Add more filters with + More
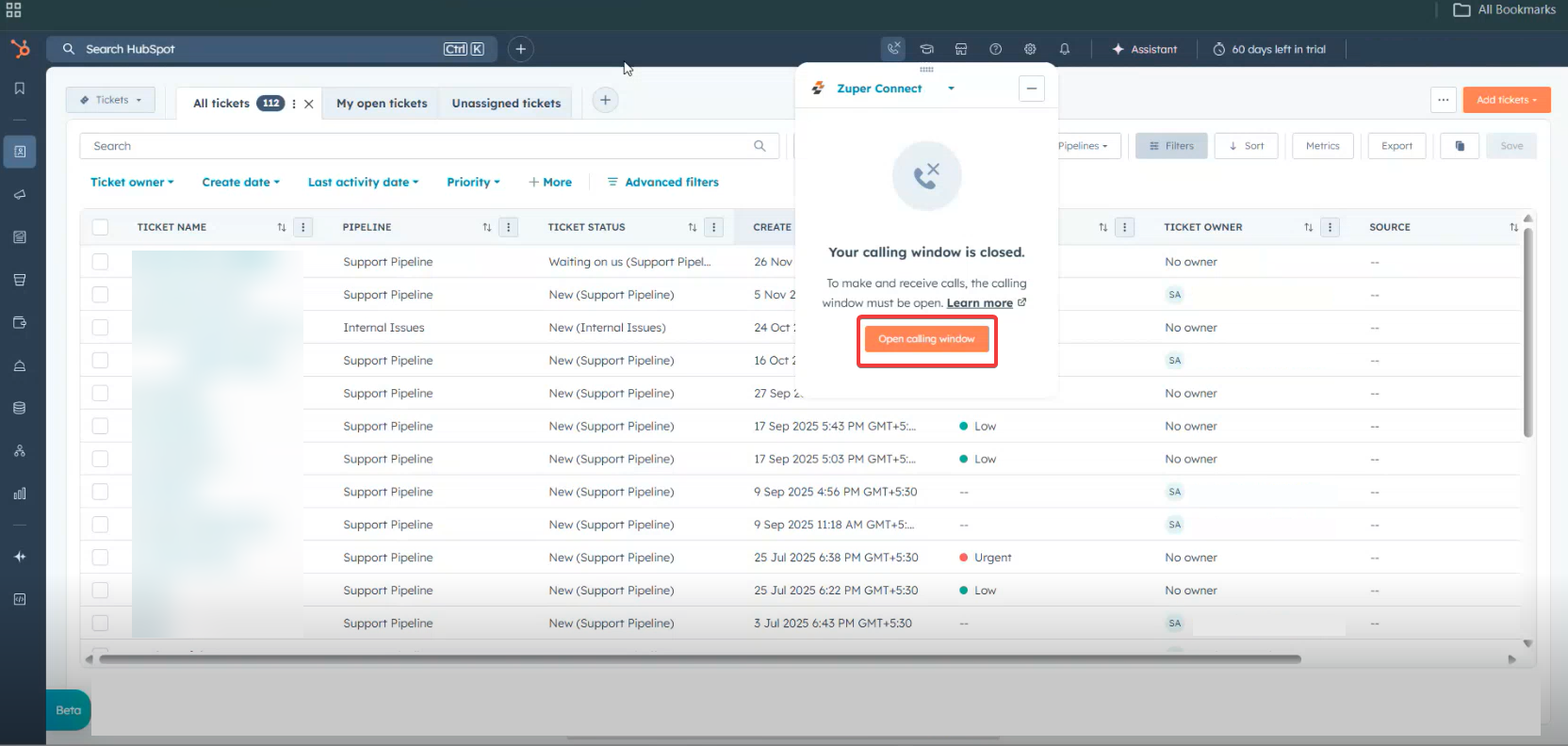 coord(550,182)
